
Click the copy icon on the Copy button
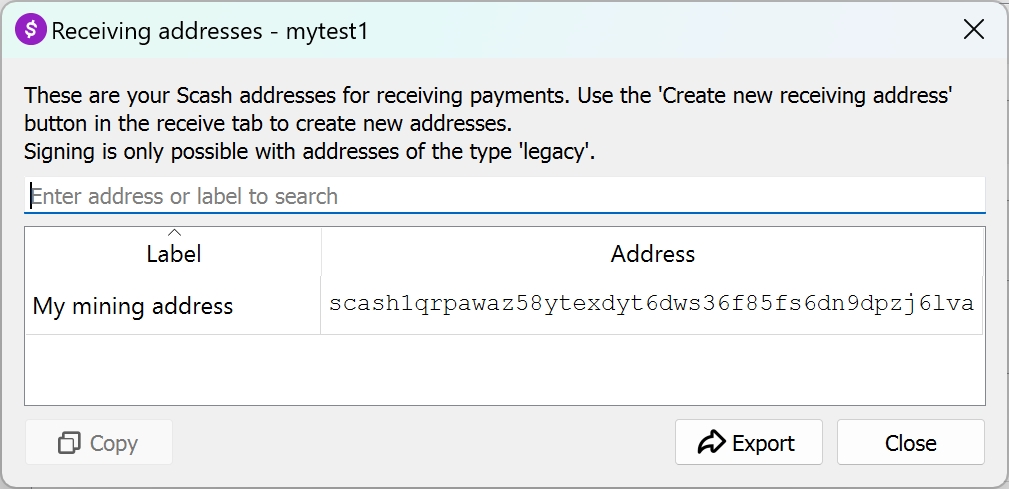coord(69,443)
